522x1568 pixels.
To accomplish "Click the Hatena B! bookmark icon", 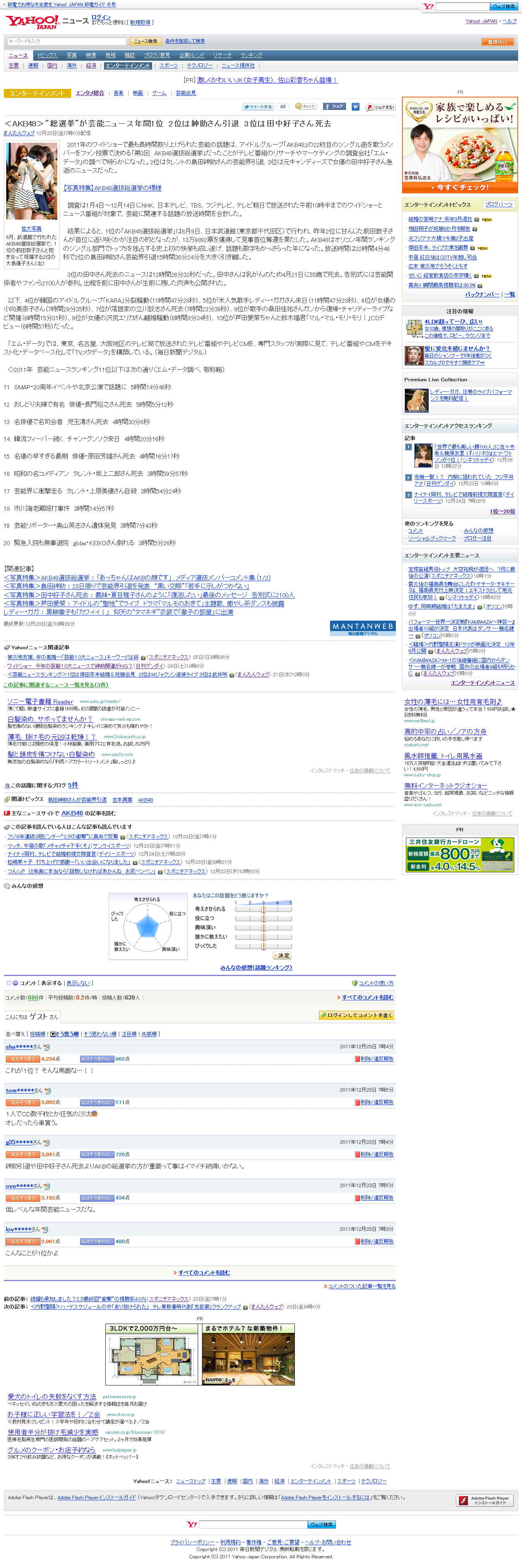I will (355, 106).
